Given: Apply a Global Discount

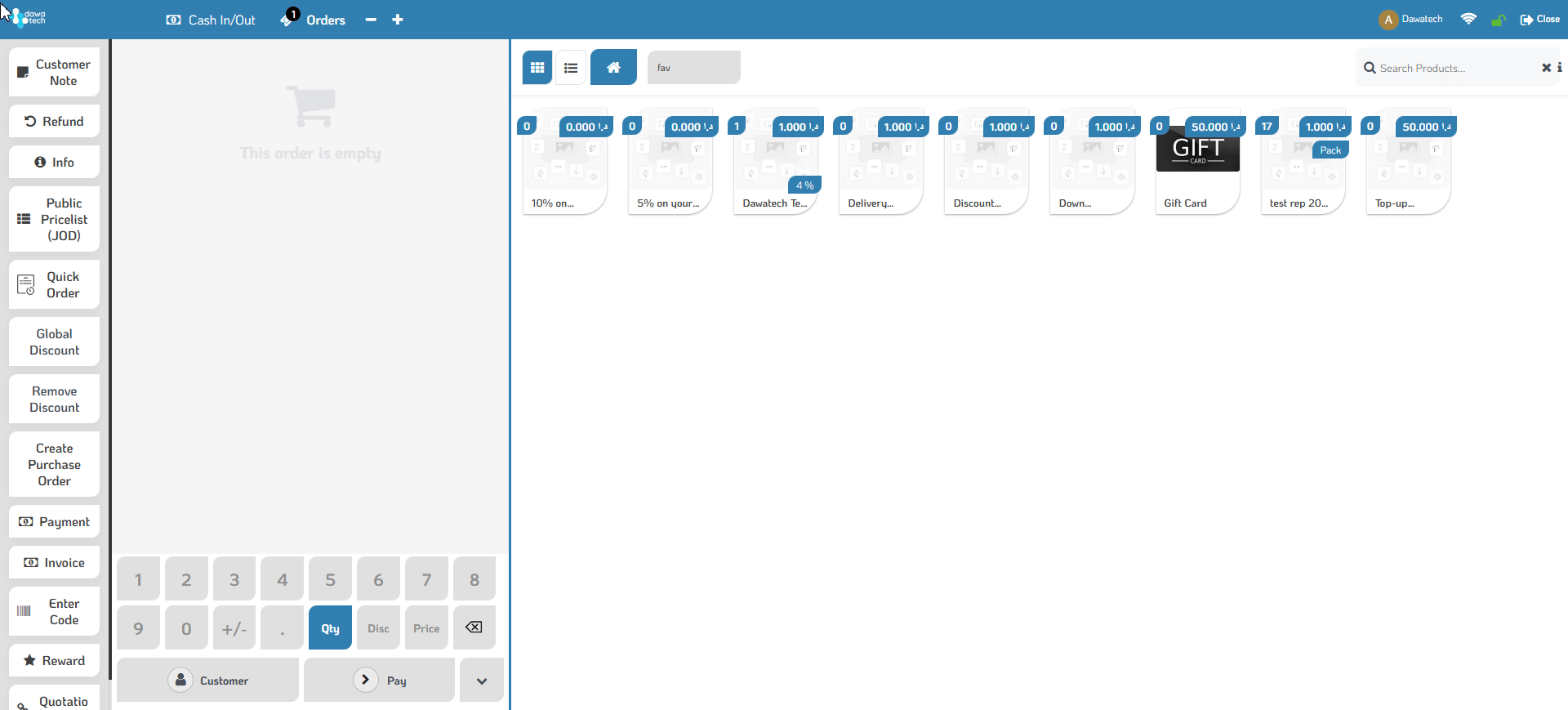Looking at the screenshot, I should click(x=55, y=342).
